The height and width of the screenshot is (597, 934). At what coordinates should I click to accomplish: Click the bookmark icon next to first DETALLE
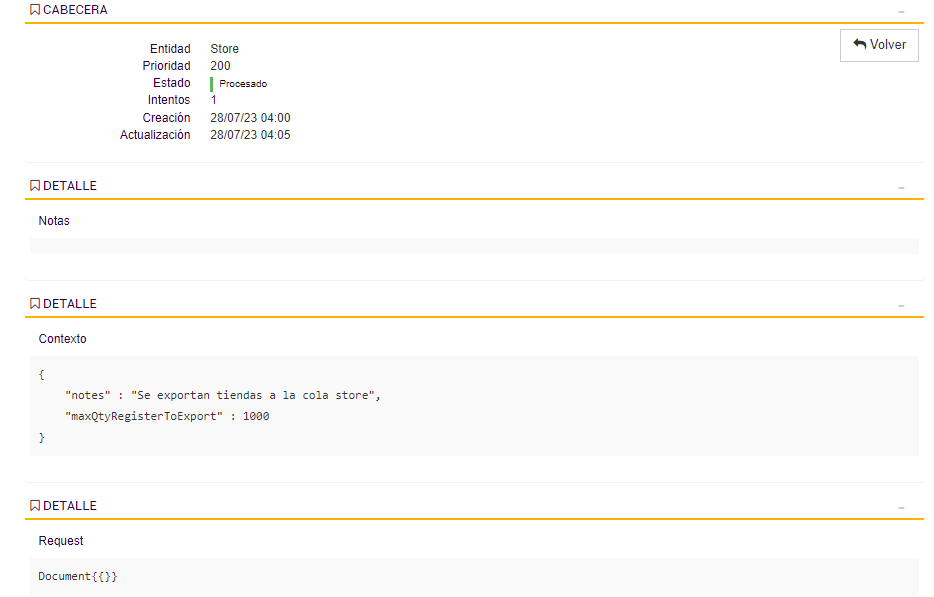(x=35, y=185)
